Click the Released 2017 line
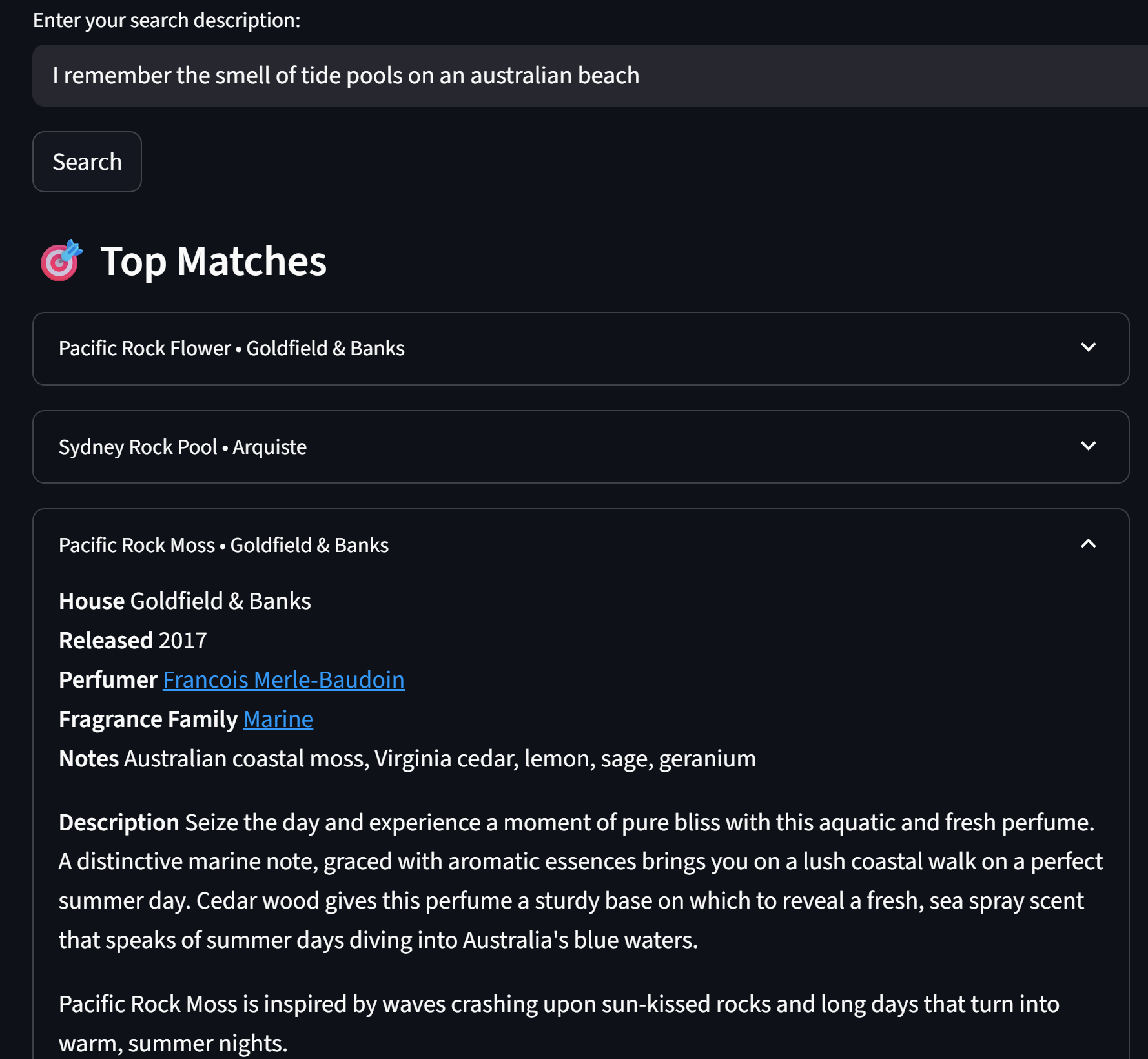The width and height of the screenshot is (1148, 1059). pyautogui.click(x=132, y=641)
